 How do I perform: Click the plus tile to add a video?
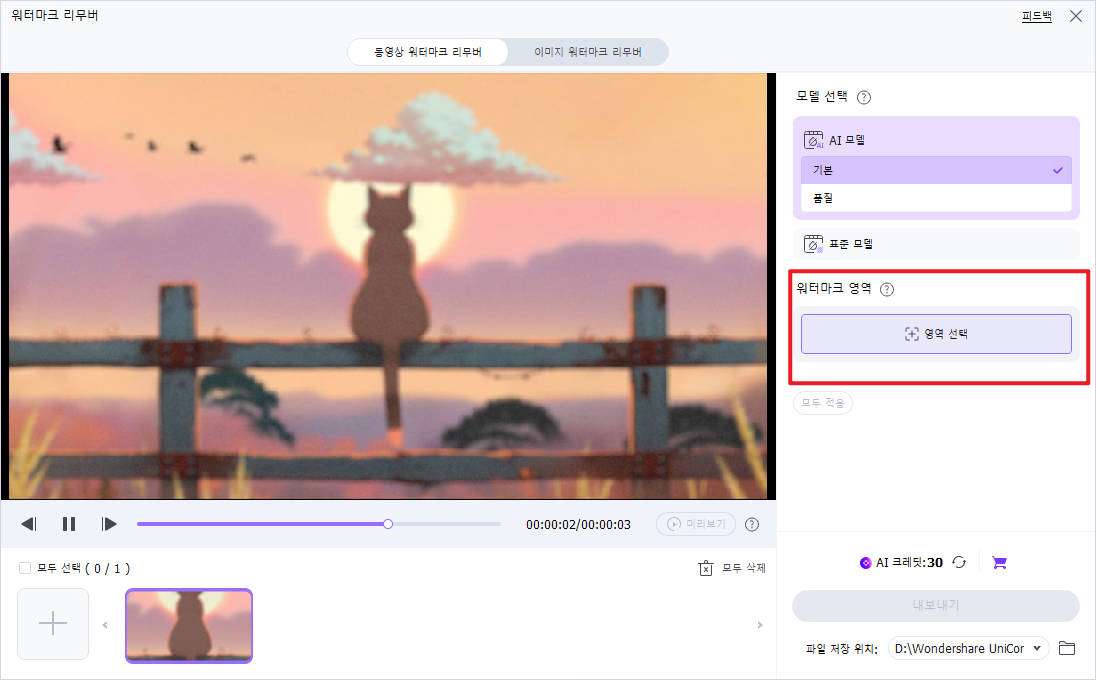point(53,623)
